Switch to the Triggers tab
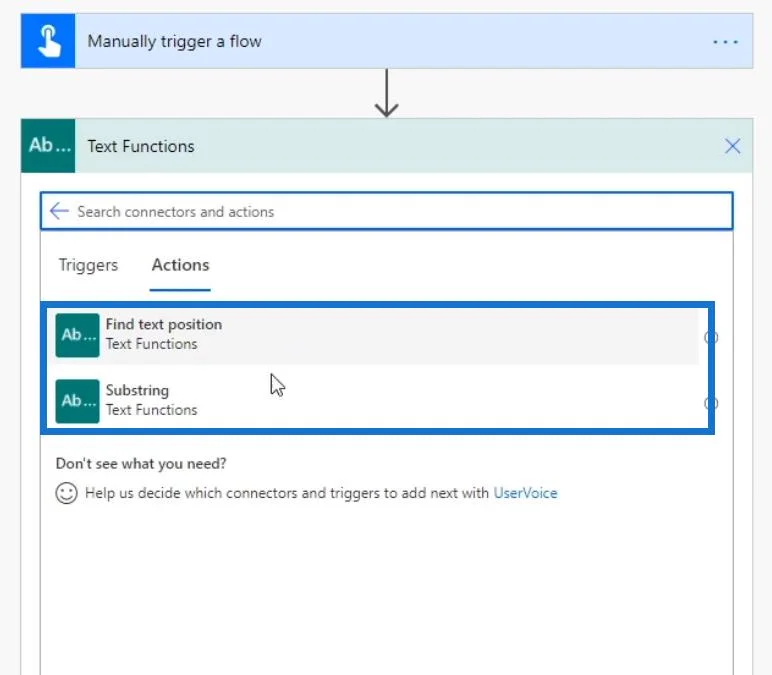The height and width of the screenshot is (675, 772). point(89,265)
